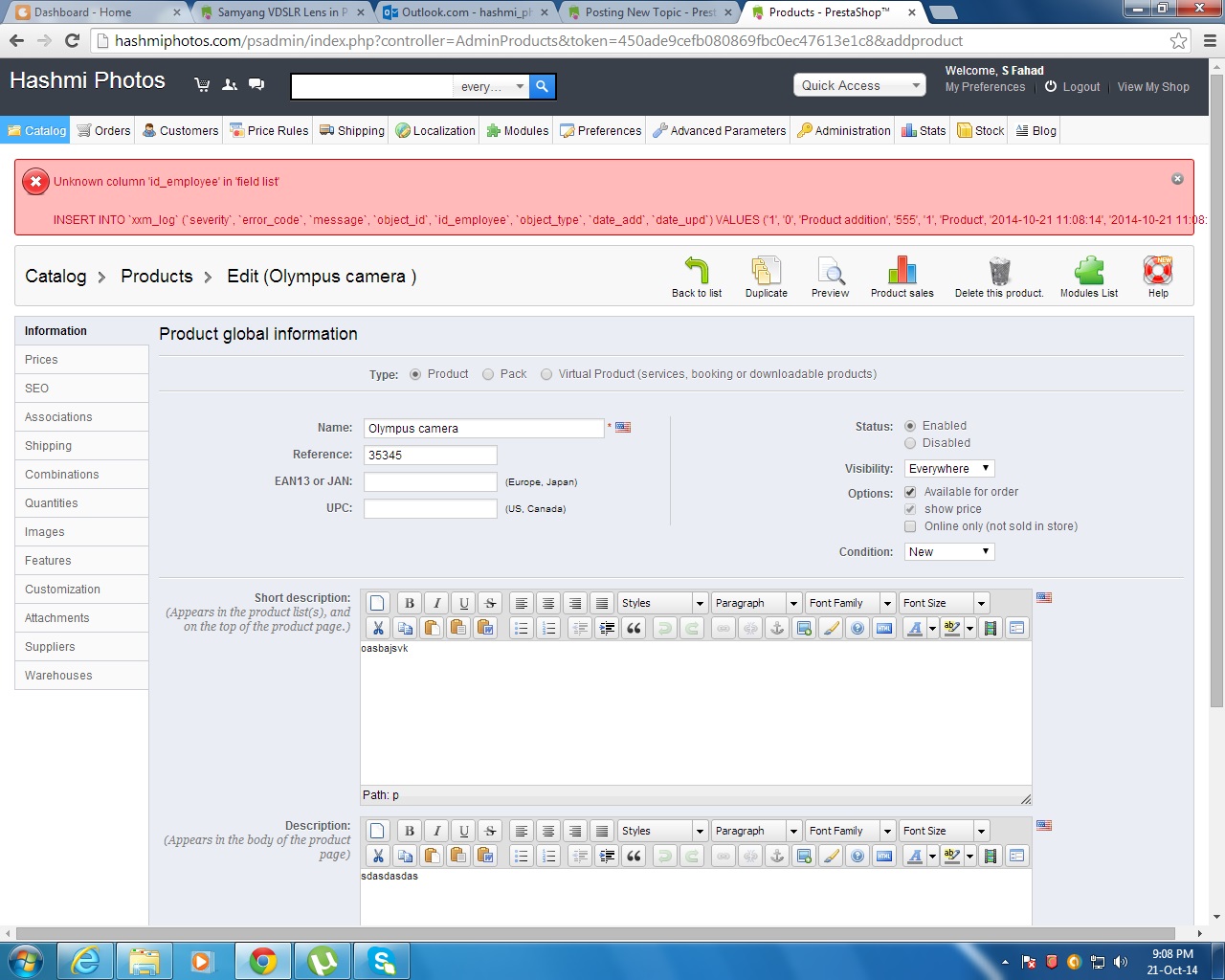Toggle the Available for order checkbox
Screen dimensions: 1225x980
(910, 492)
